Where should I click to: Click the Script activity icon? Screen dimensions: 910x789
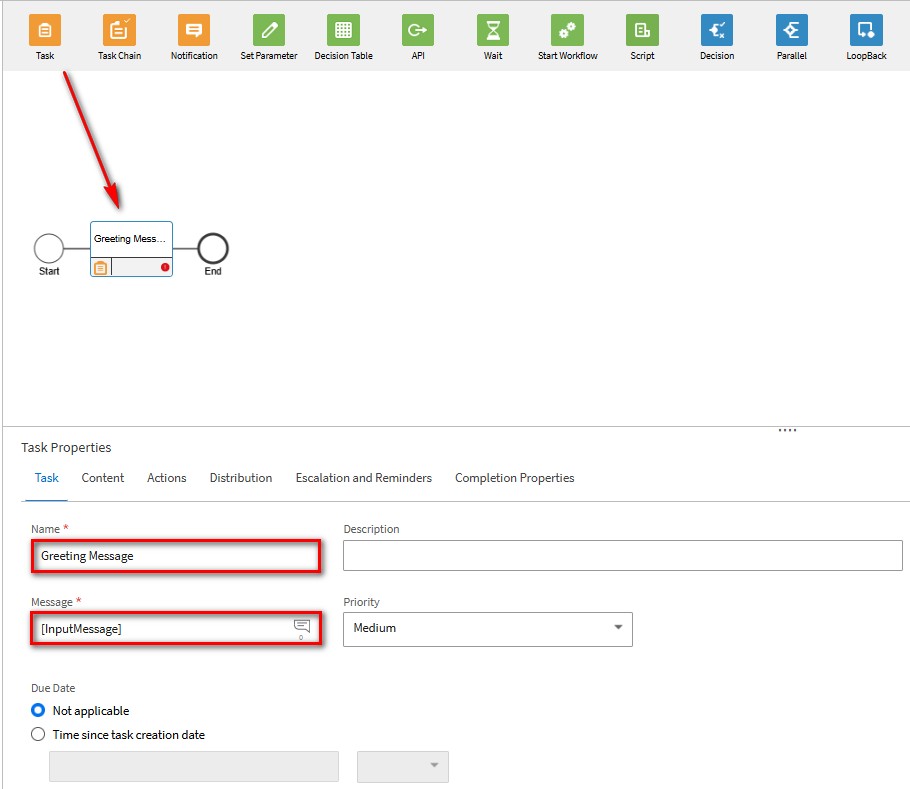pyautogui.click(x=642, y=30)
